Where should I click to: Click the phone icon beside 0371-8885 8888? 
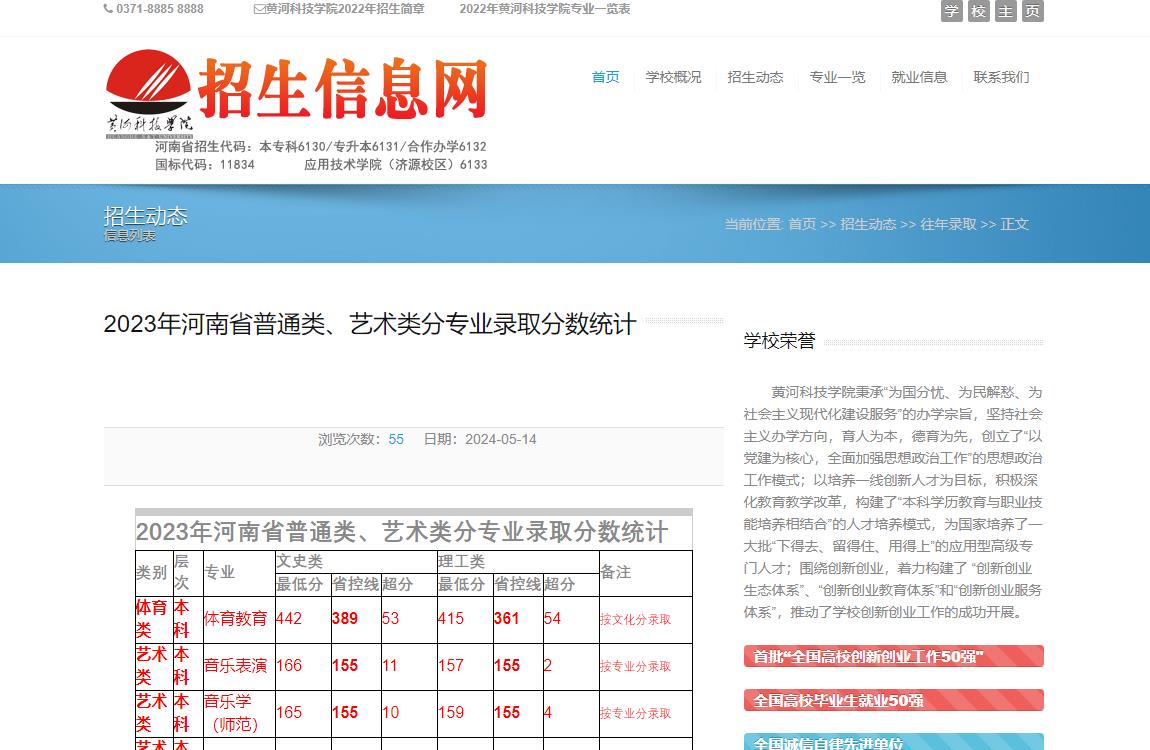(108, 9)
